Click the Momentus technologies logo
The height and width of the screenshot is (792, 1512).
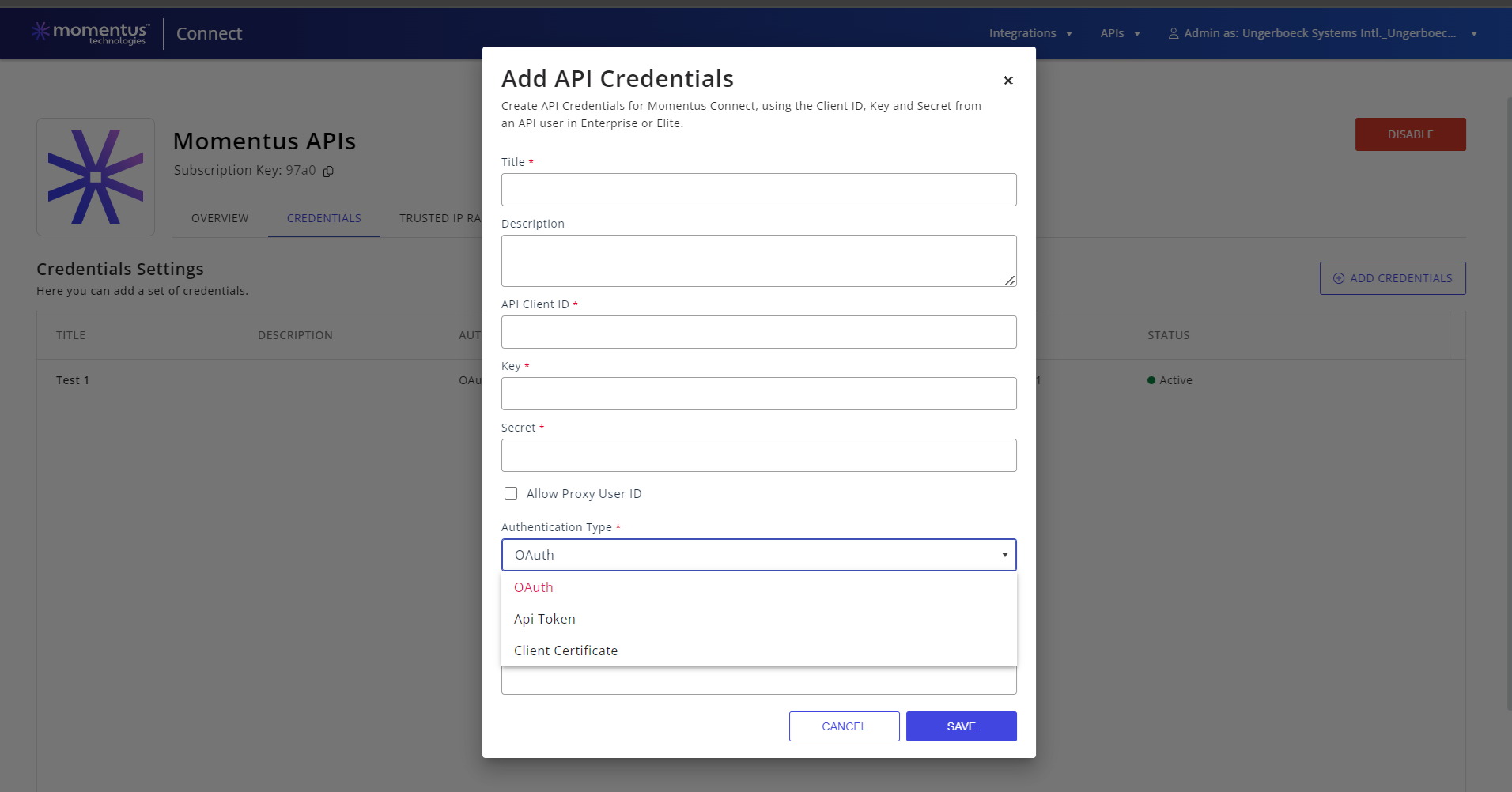pyautogui.click(x=89, y=32)
